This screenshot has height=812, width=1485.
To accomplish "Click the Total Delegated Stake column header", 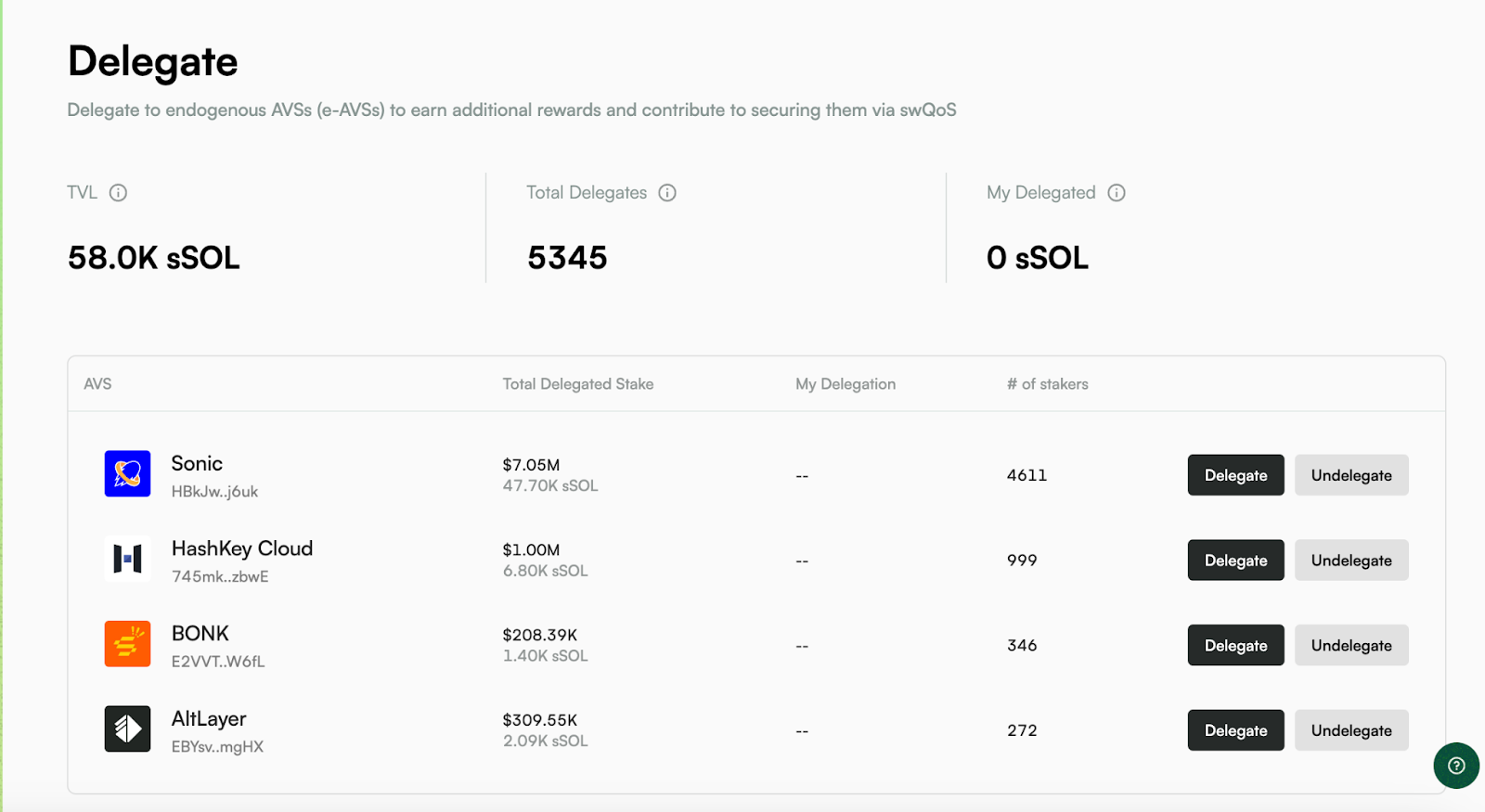I will [578, 384].
